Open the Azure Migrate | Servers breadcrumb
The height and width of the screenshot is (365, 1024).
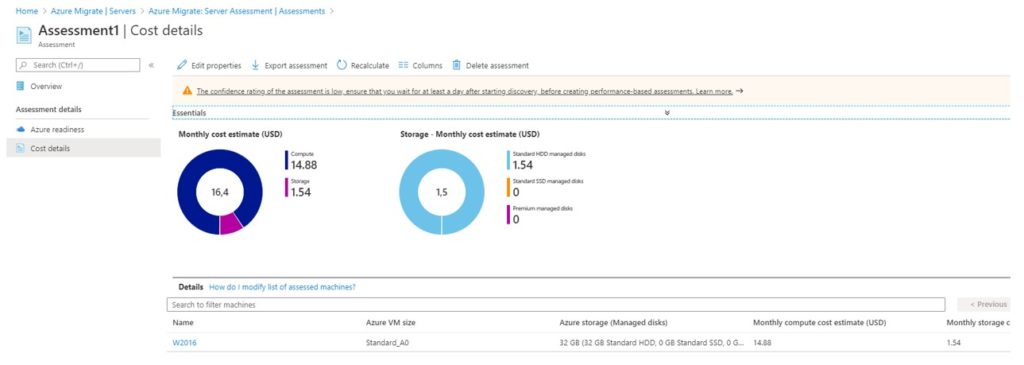click(x=93, y=11)
